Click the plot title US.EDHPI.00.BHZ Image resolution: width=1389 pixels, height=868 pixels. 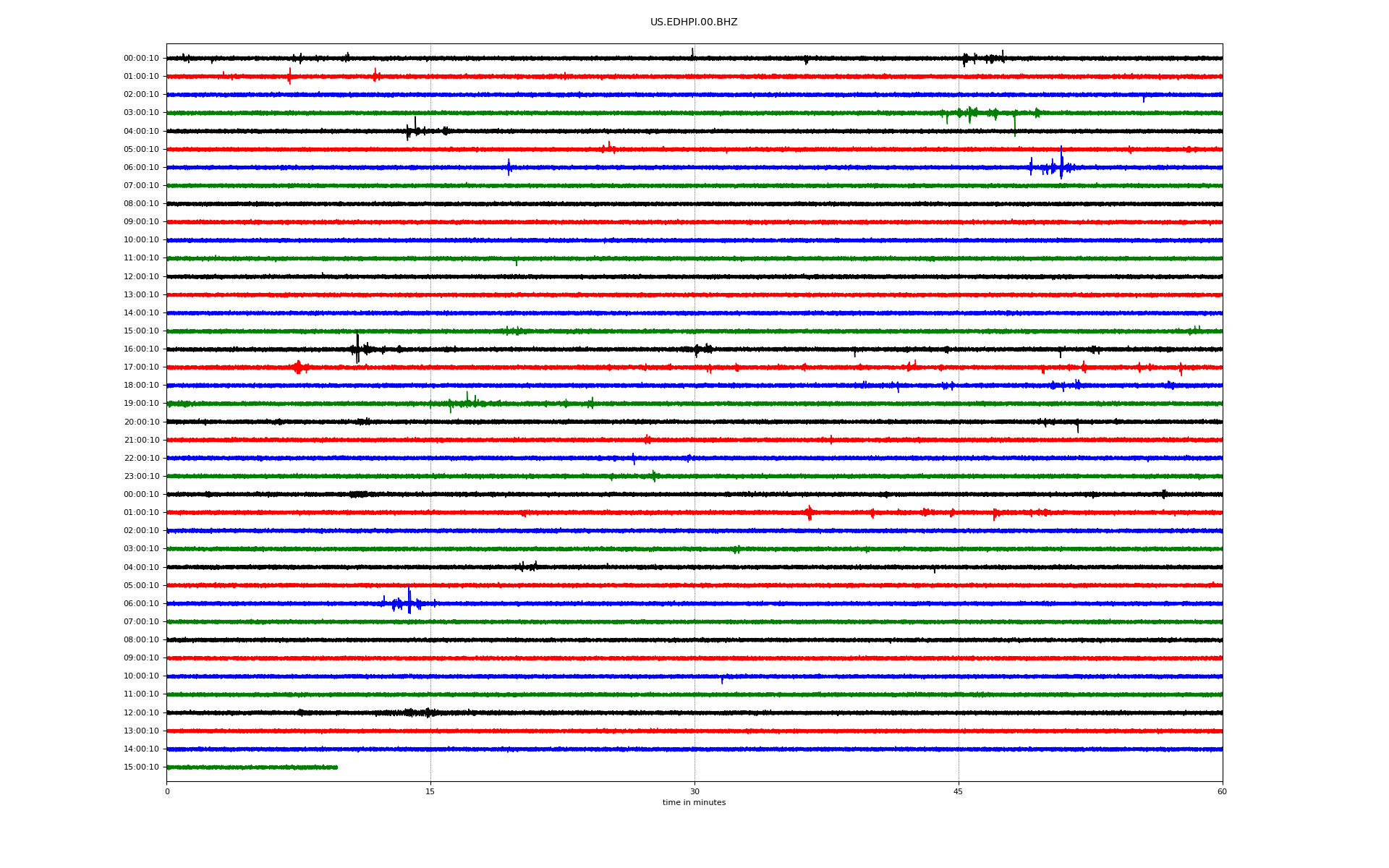[693, 22]
